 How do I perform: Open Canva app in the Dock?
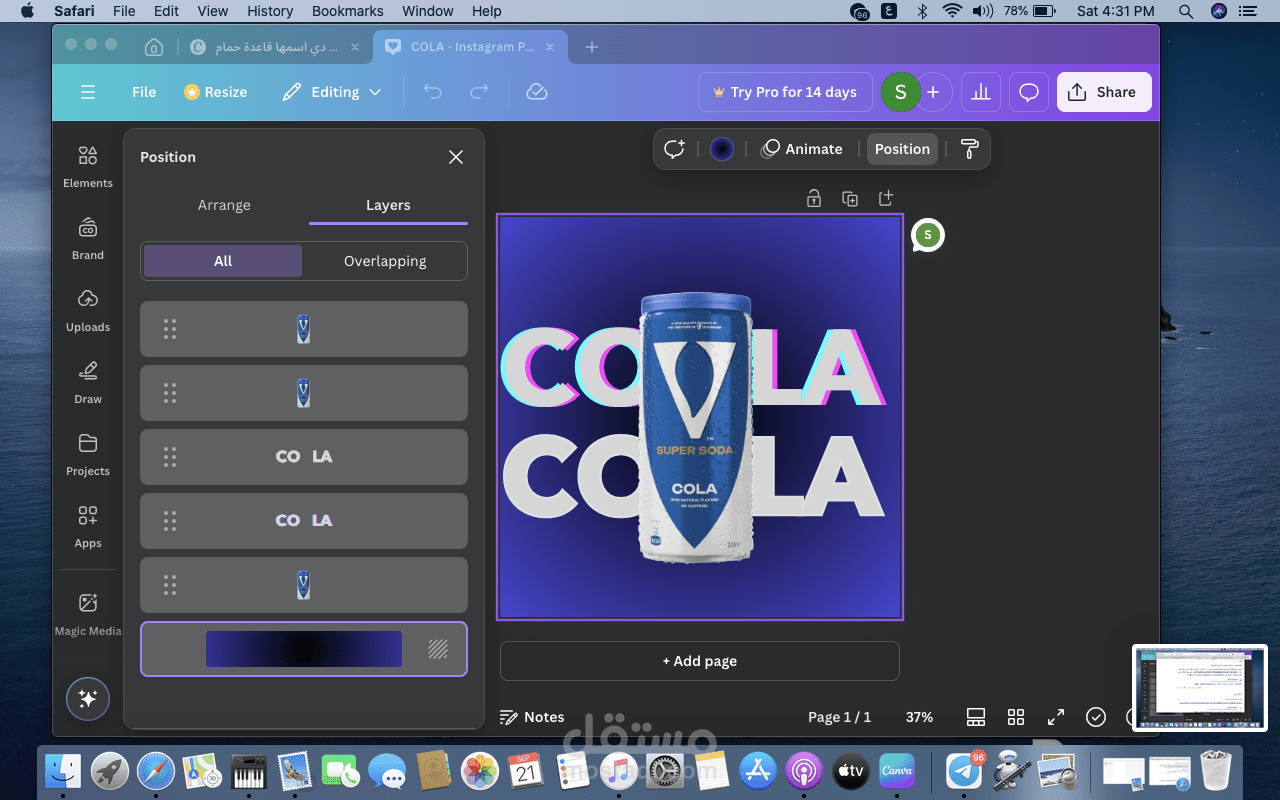point(897,771)
